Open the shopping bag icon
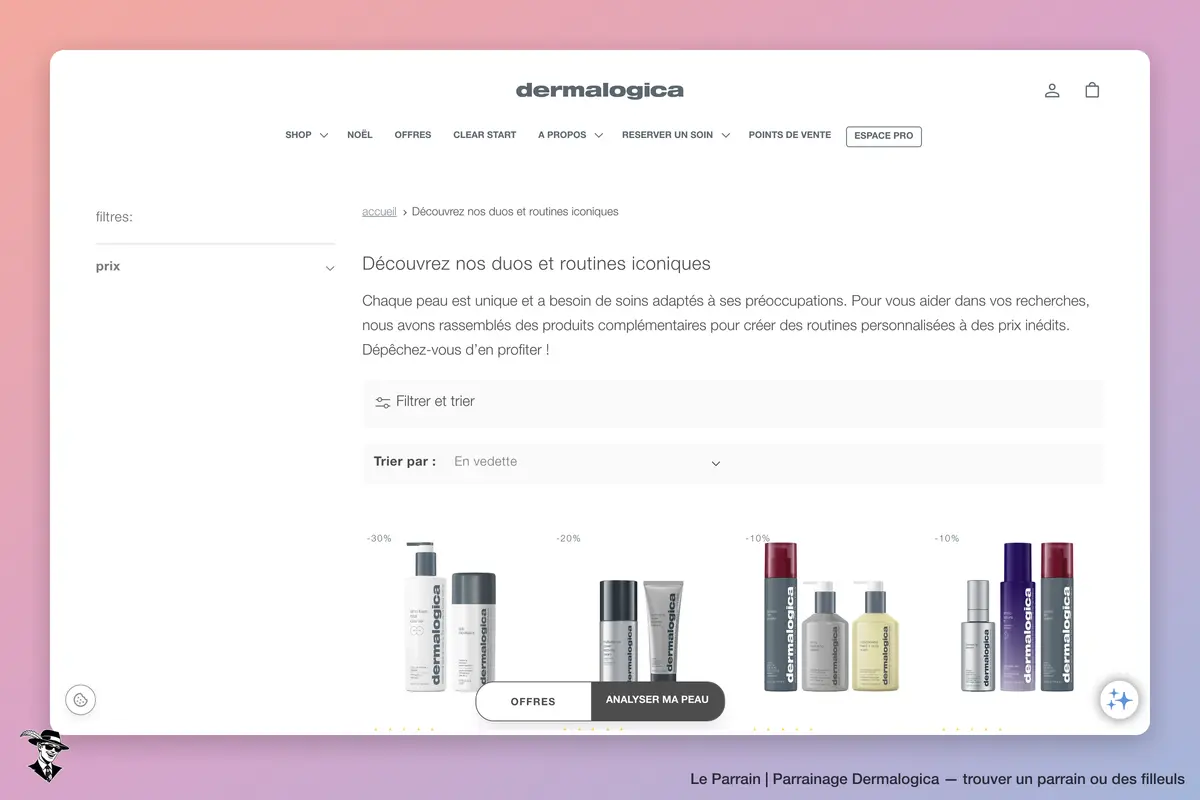 (x=1092, y=90)
